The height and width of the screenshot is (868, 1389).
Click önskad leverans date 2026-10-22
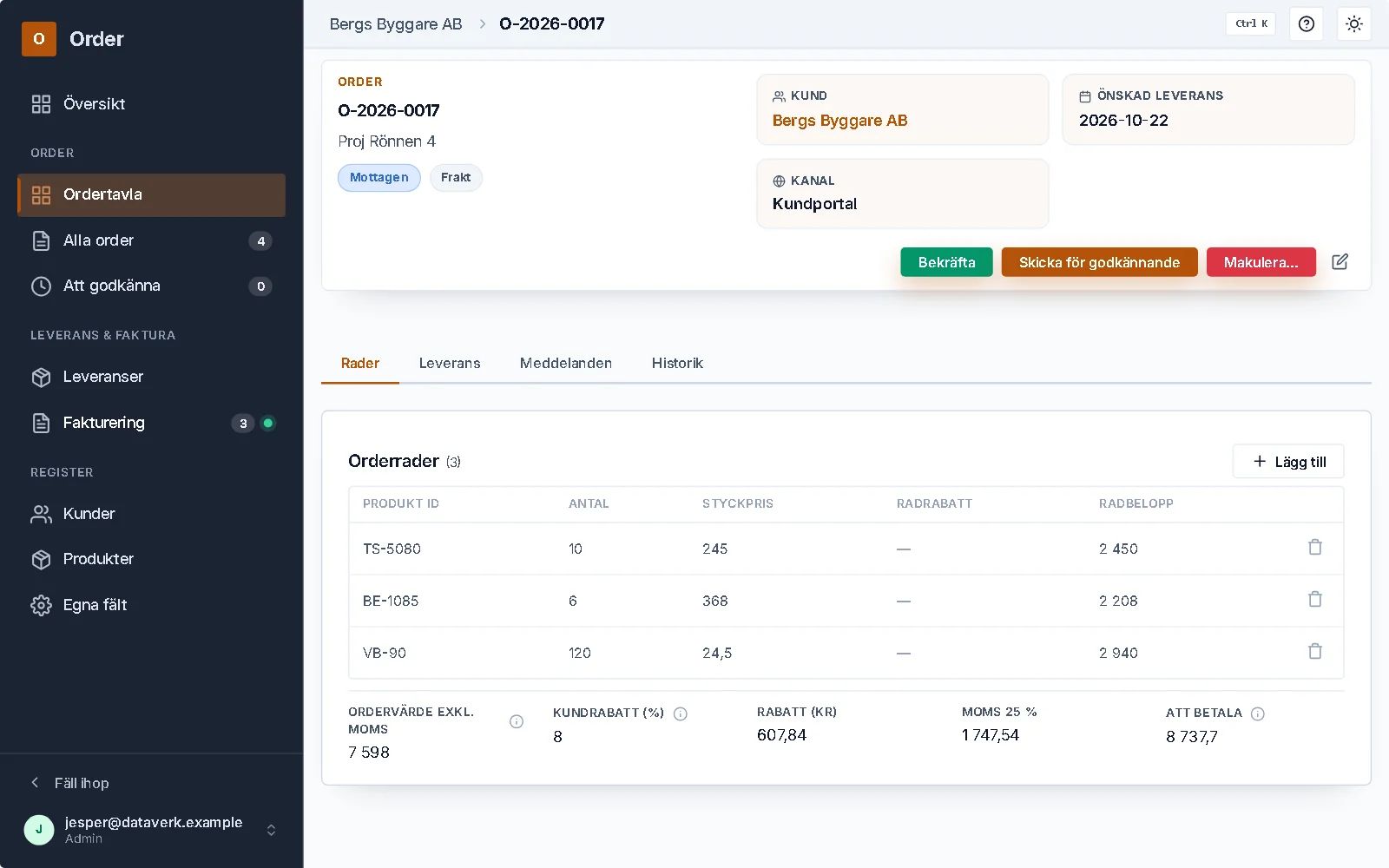(1123, 121)
